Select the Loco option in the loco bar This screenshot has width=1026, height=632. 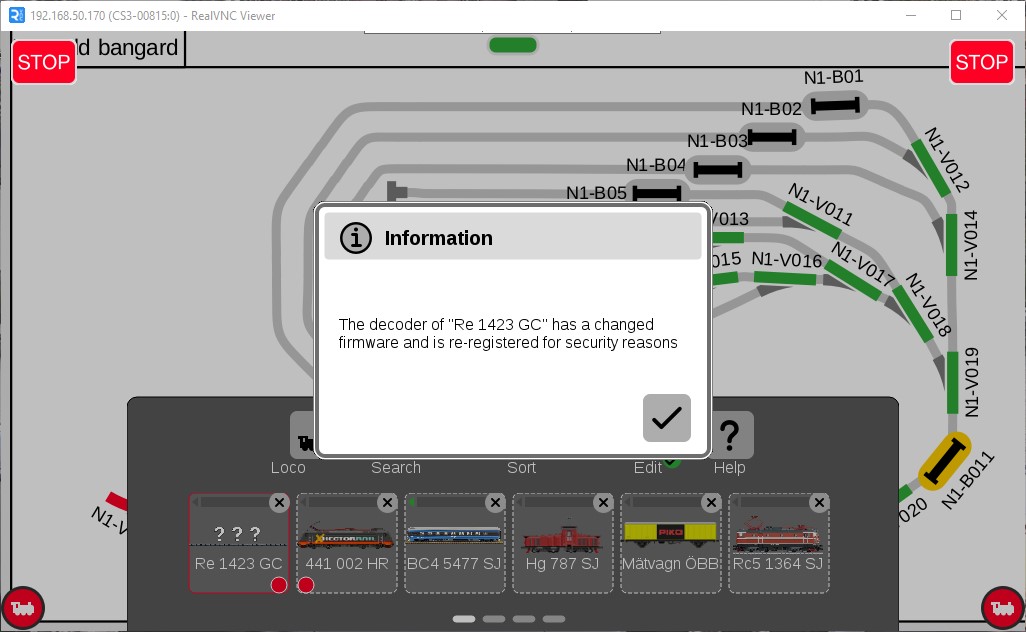288,468
